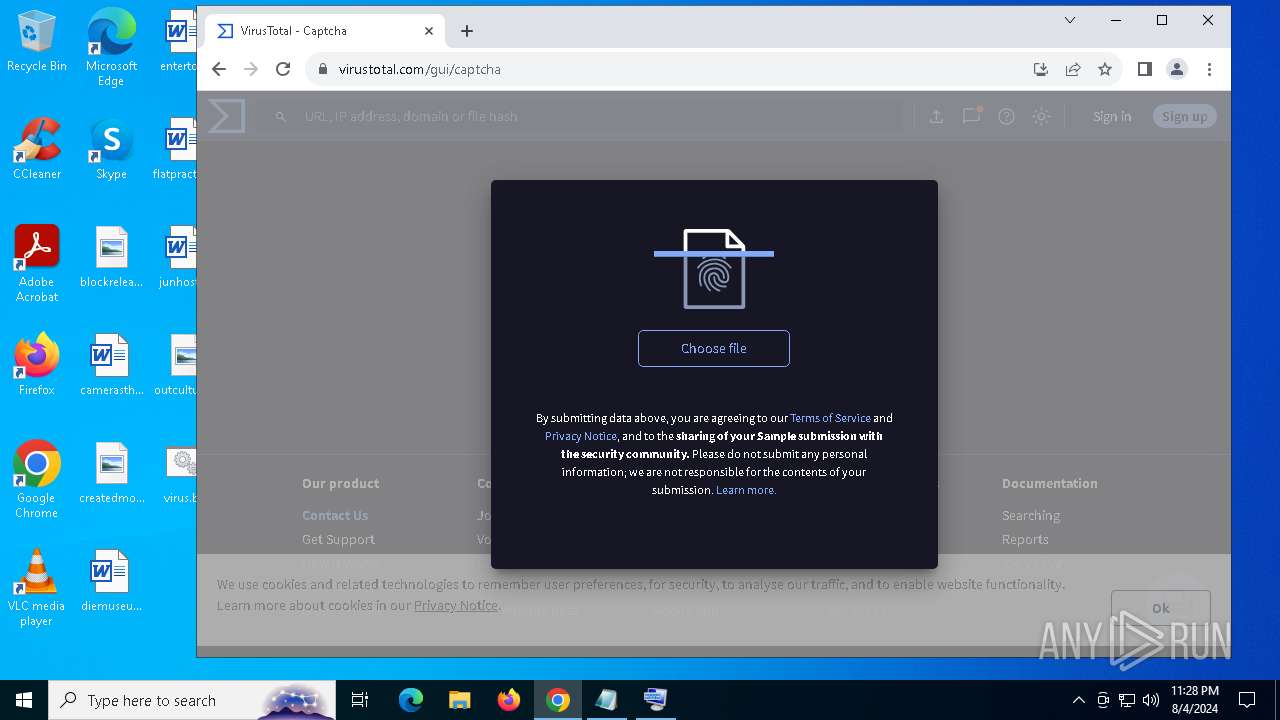Open Edge from the taskbar
The image size is (1280, 720).
click(411, 700)
